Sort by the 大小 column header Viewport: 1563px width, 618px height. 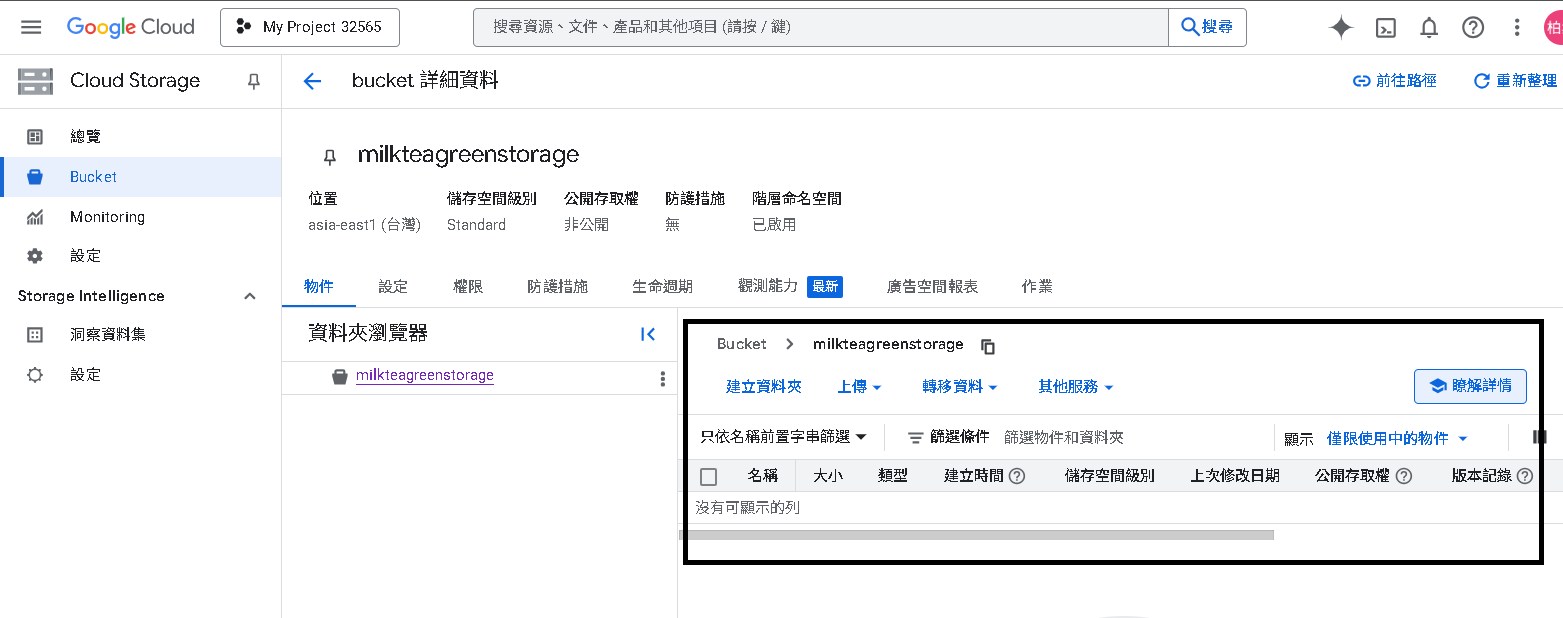click(x=828, y=476)
